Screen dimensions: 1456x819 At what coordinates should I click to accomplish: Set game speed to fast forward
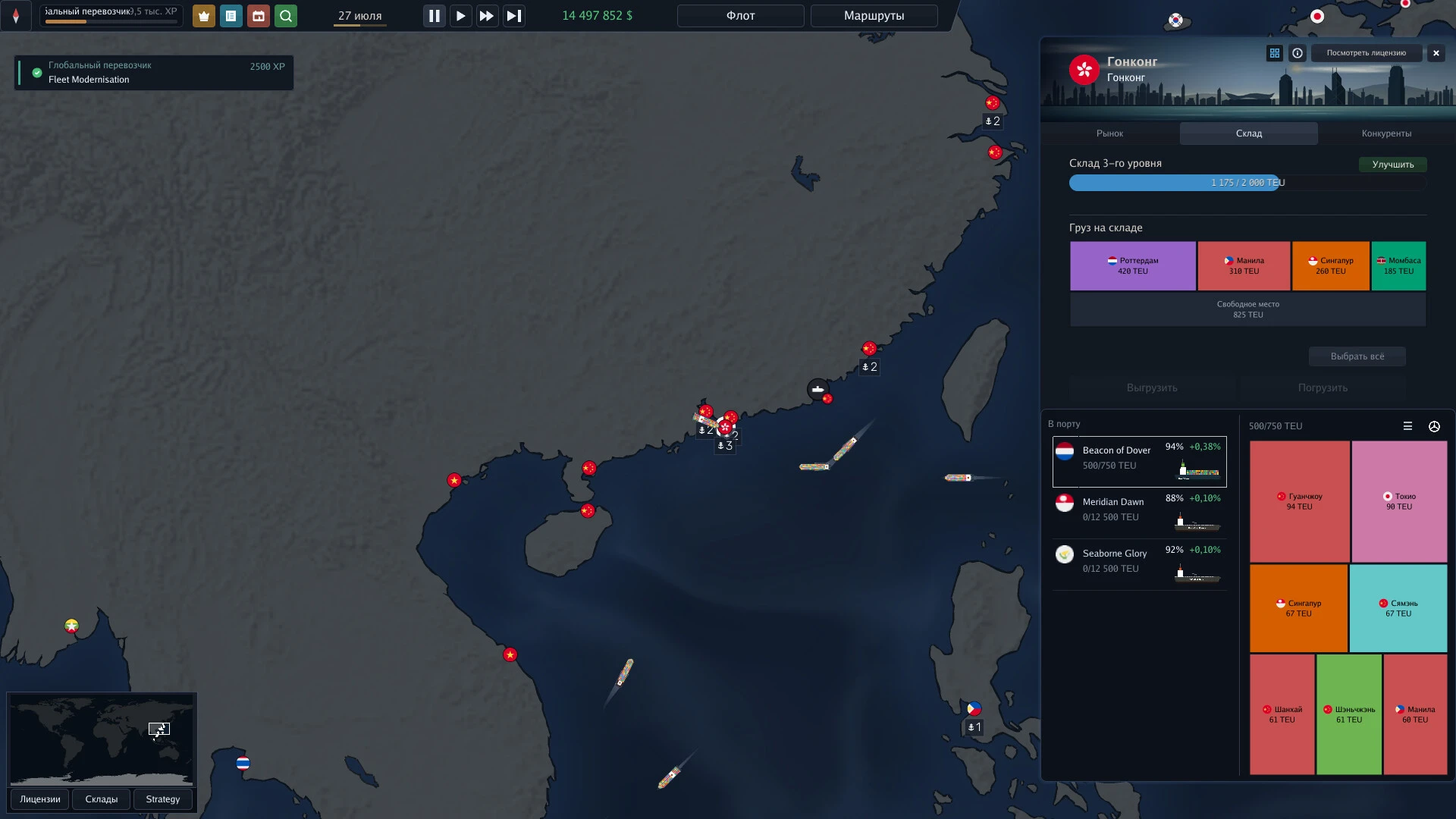pos(487,16)
